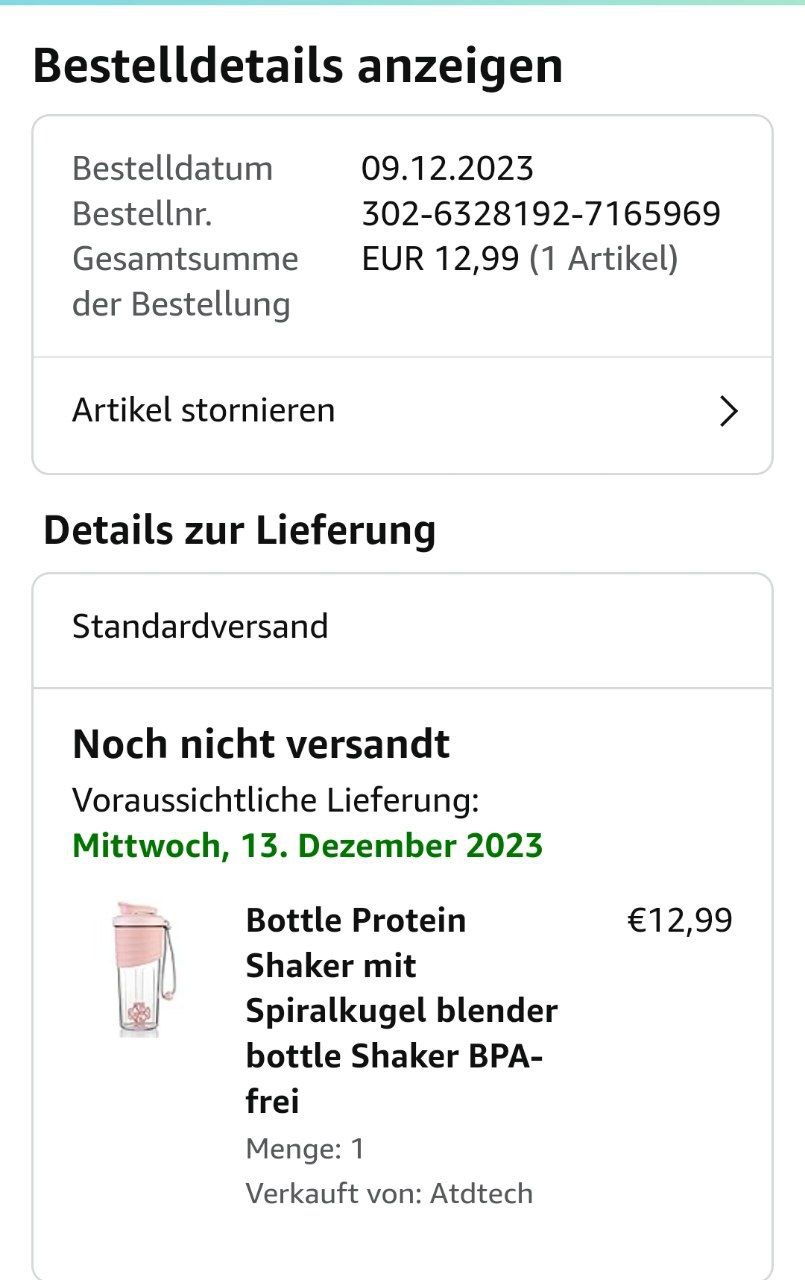
Task: Tap the pink protein shaker product thumbnail
Action: point(145,967)
